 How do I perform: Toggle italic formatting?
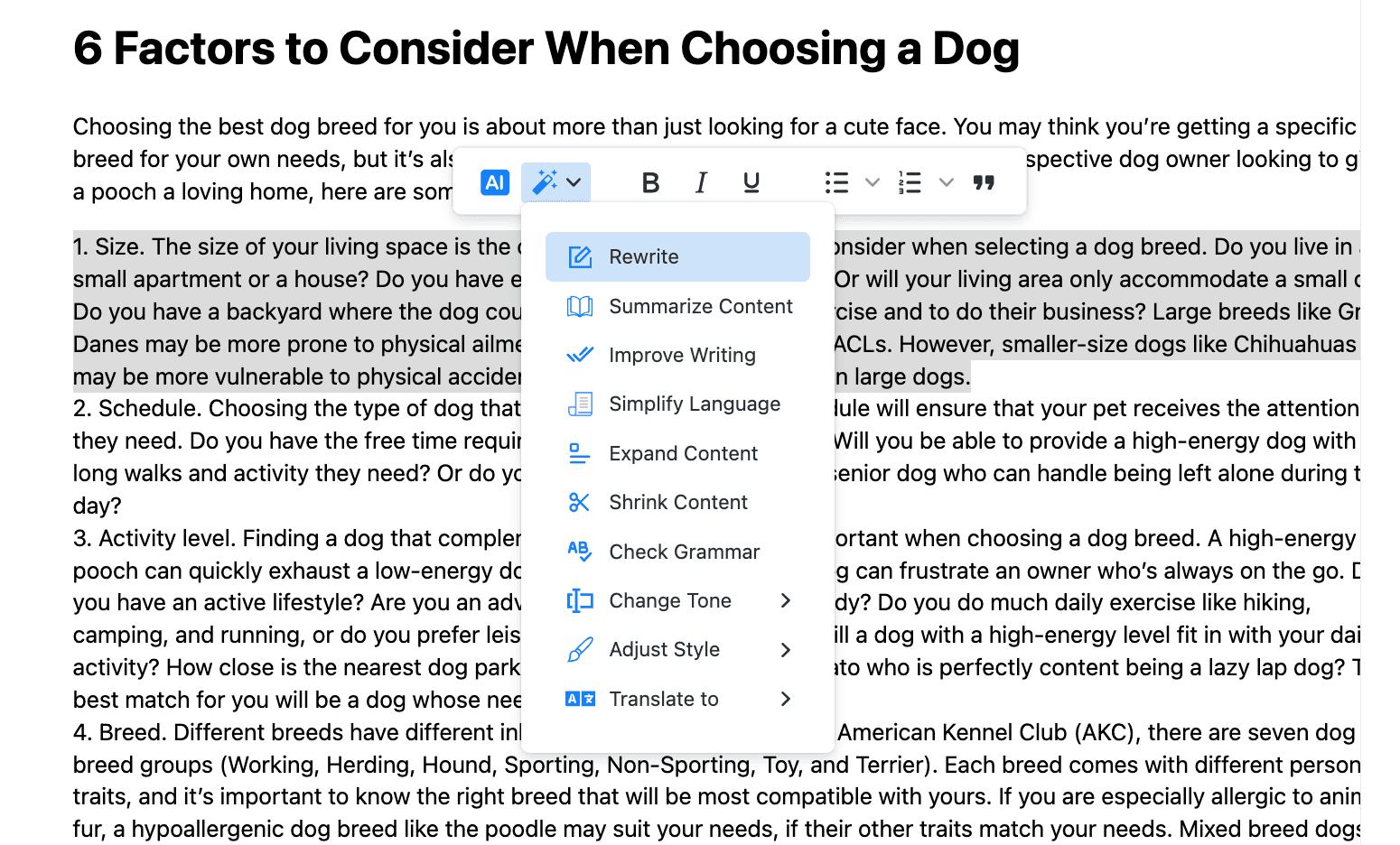tap(701, 182)
